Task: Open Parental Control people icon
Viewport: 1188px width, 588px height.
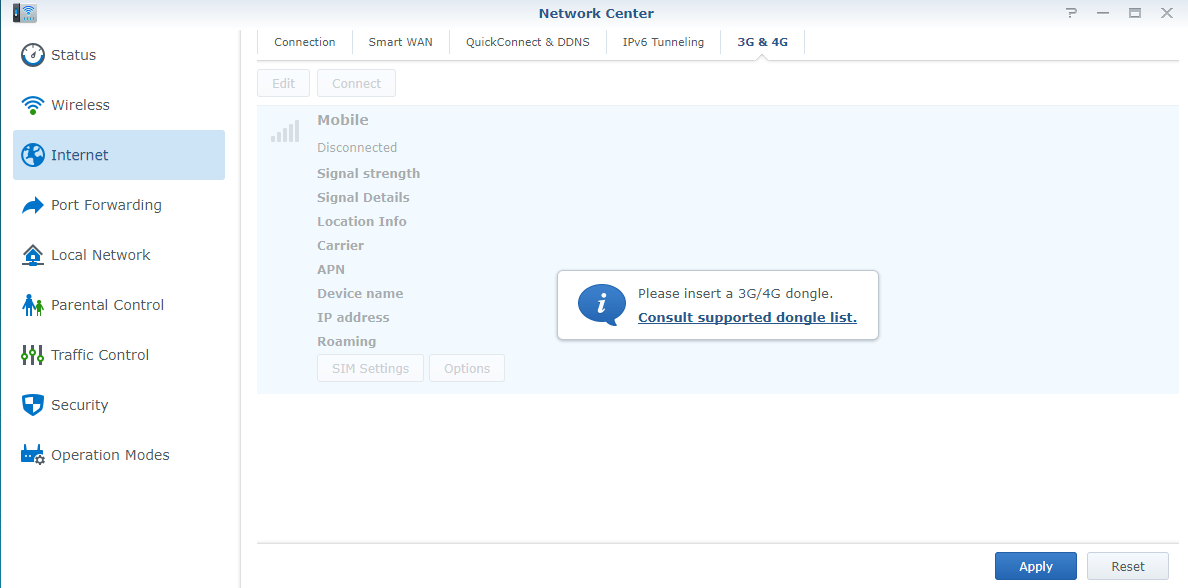Action: click(33, 305)
